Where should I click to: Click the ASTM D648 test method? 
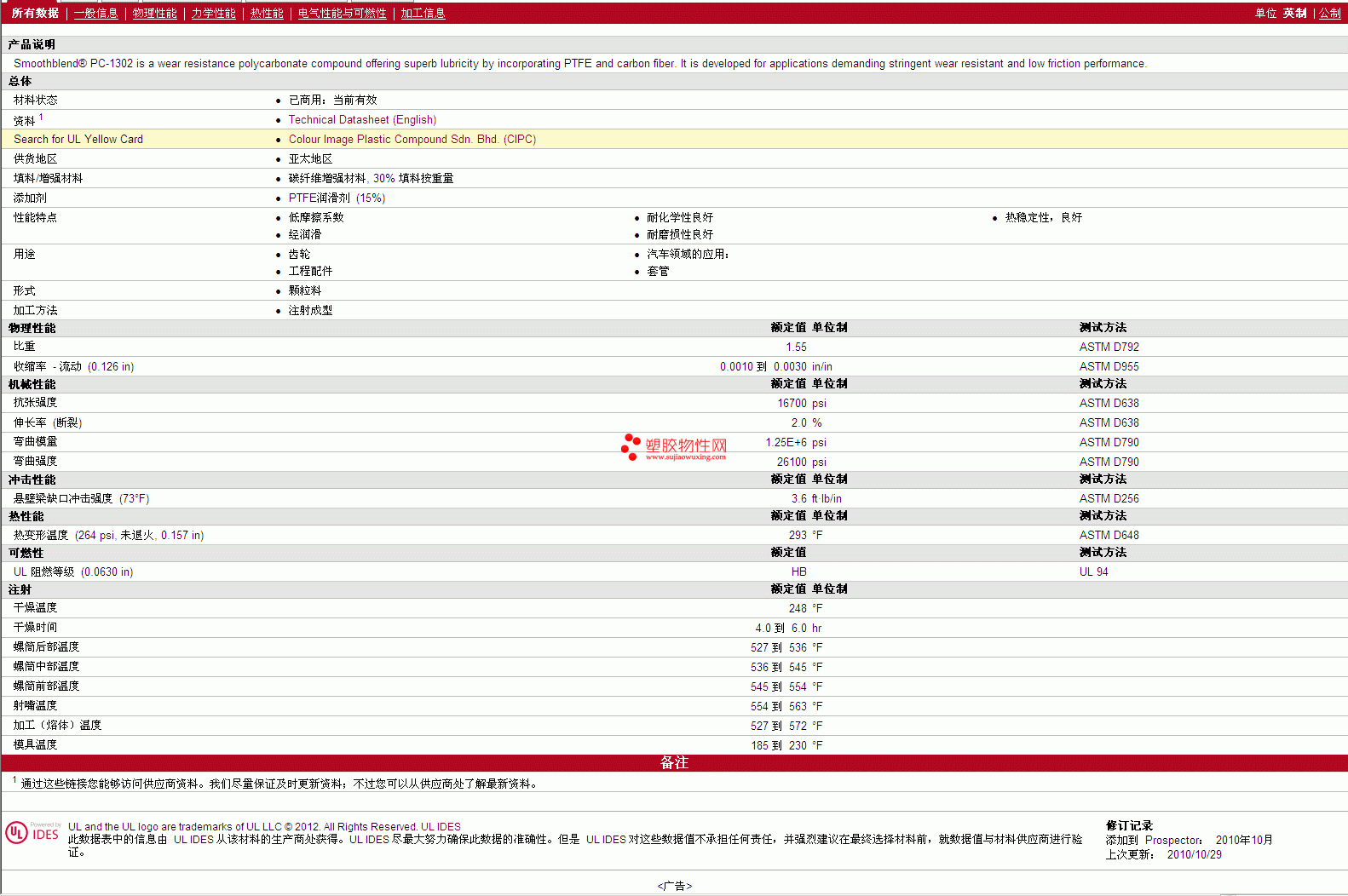(x=1109, y=536)
